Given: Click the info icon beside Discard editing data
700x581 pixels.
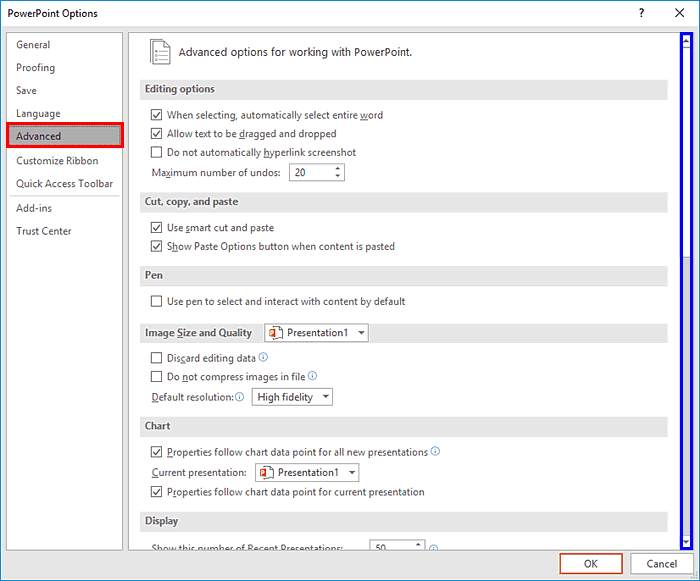Looking at the screenshot, I should pyautogui.click(x=263, y=357).
